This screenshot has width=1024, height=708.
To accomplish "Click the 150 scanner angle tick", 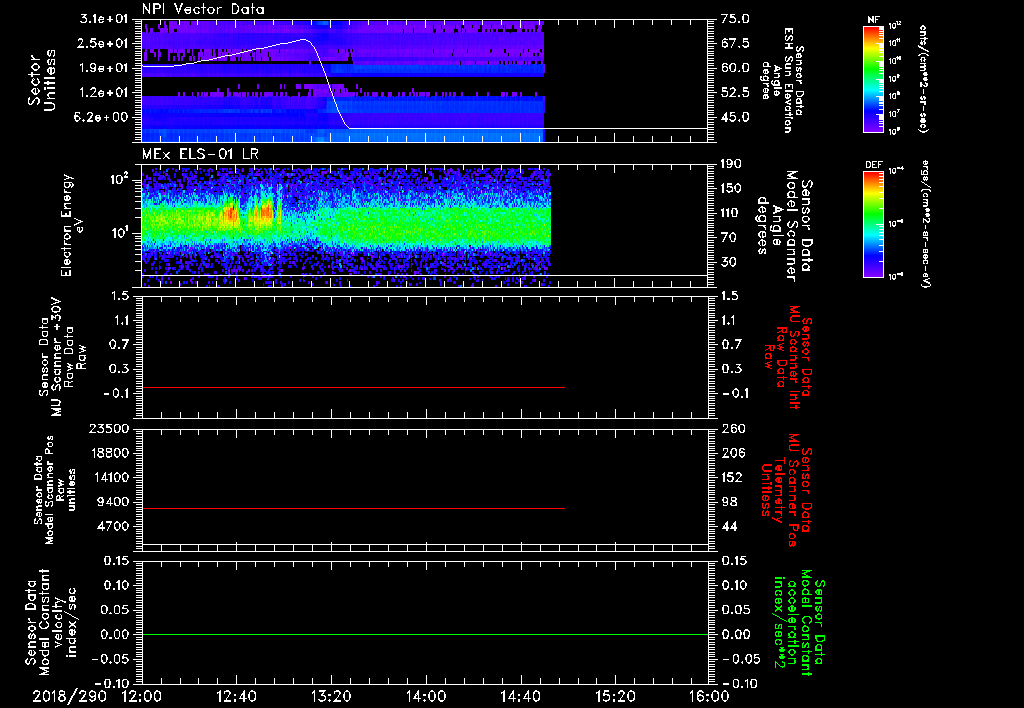I will [x=731, y=189].
